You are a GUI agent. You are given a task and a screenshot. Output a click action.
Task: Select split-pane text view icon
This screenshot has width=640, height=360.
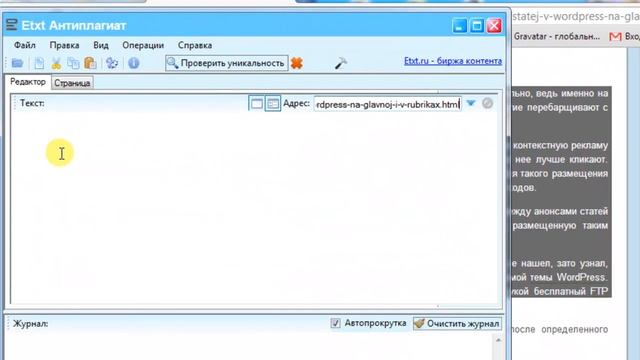pos(273,104)
